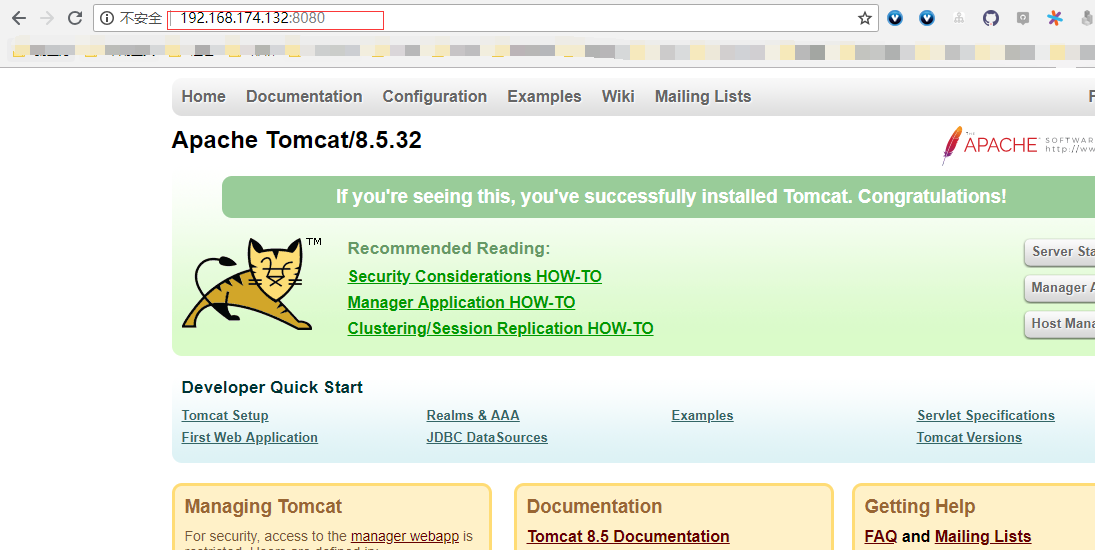1095x550 pixels.
Task: Click the Recommended Reading heading
Action: [x=449, y=248]
